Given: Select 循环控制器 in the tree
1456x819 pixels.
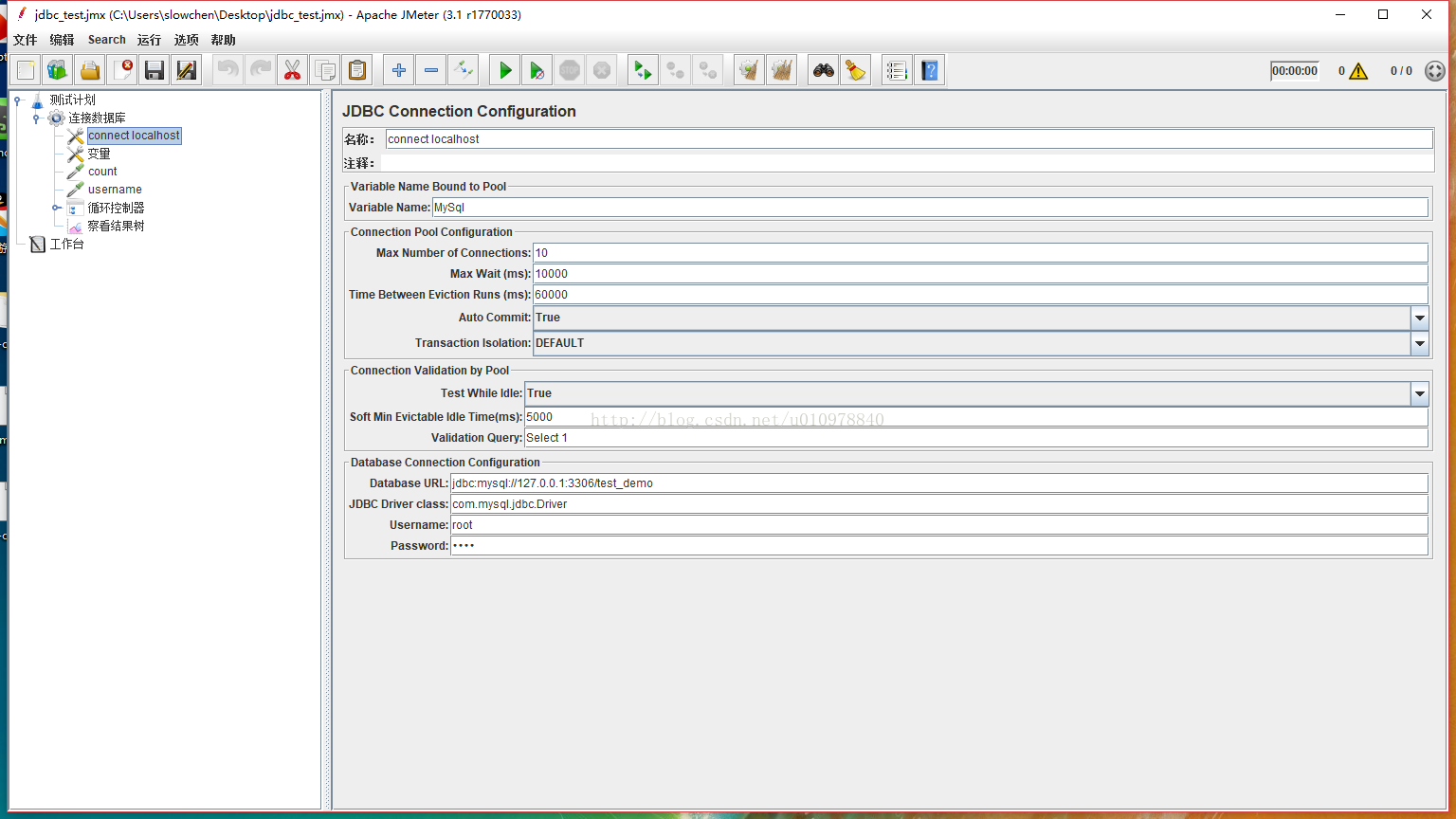Looking at the screenshot, I should 116,208.
